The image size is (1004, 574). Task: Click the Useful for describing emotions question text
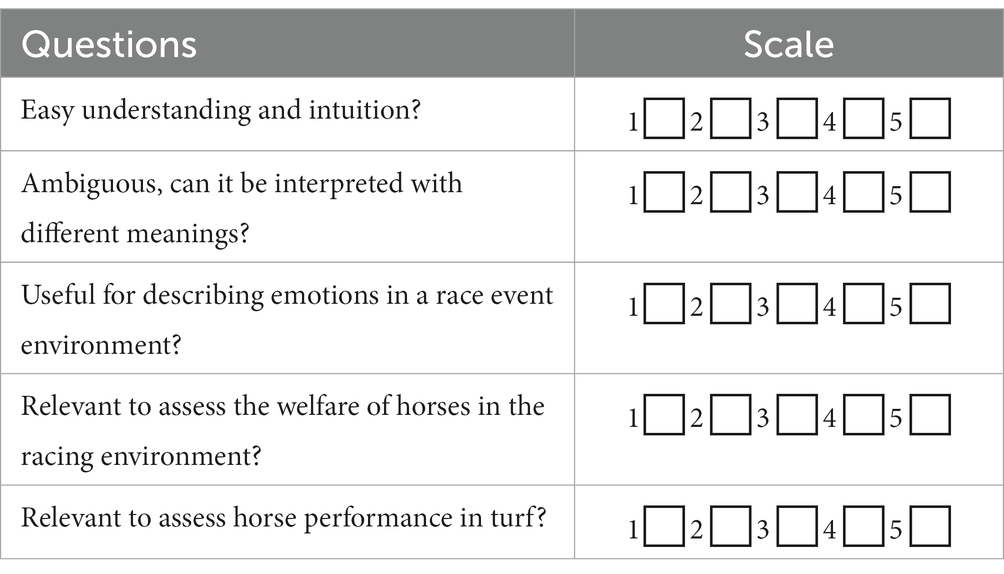pos(287,320)
